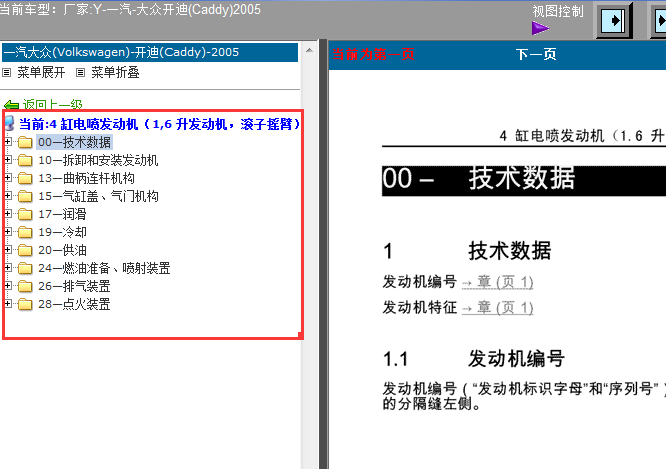Click the folder icon for 00—技术数据
666x469 pixels.
pos(25,142)
